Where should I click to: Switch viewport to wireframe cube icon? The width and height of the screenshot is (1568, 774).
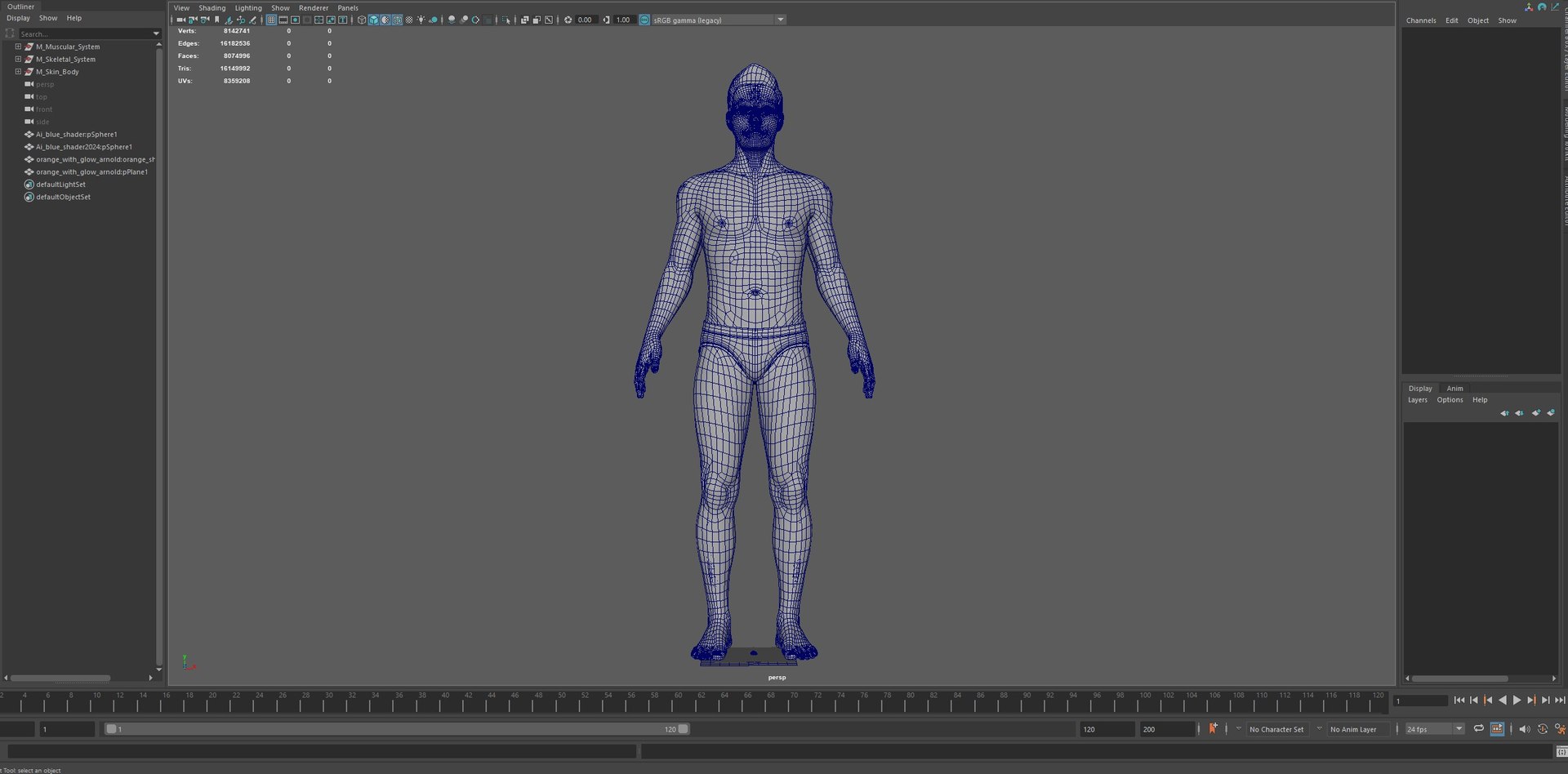(362, 20)
